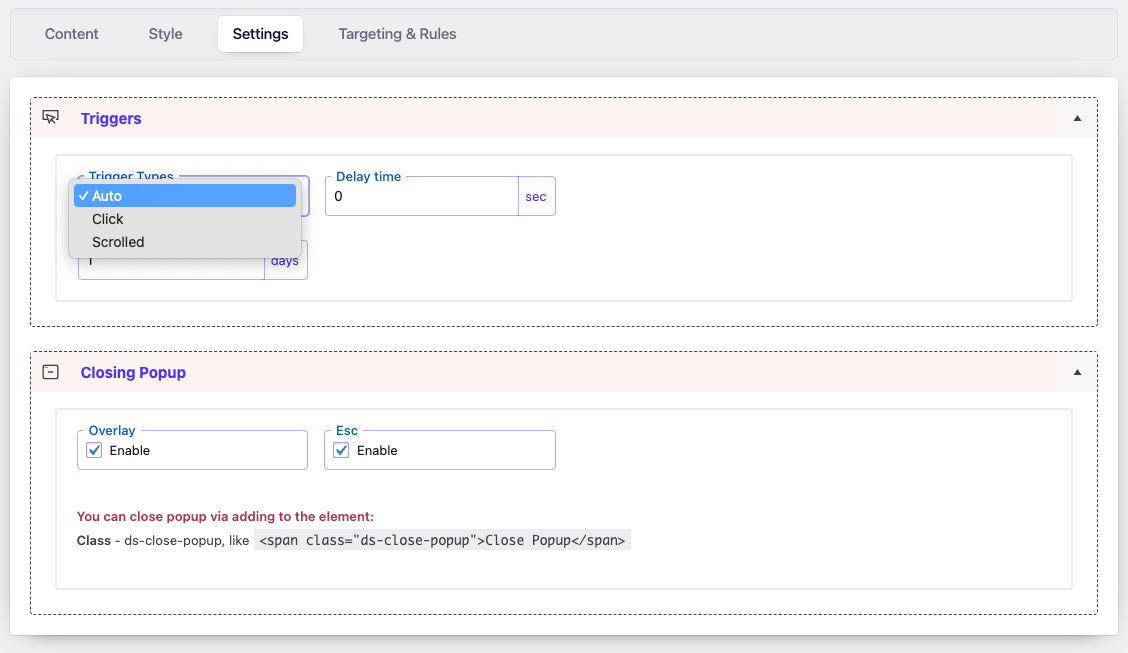
Task: Choose Auto in trigger type list
Action: point(185,196)
